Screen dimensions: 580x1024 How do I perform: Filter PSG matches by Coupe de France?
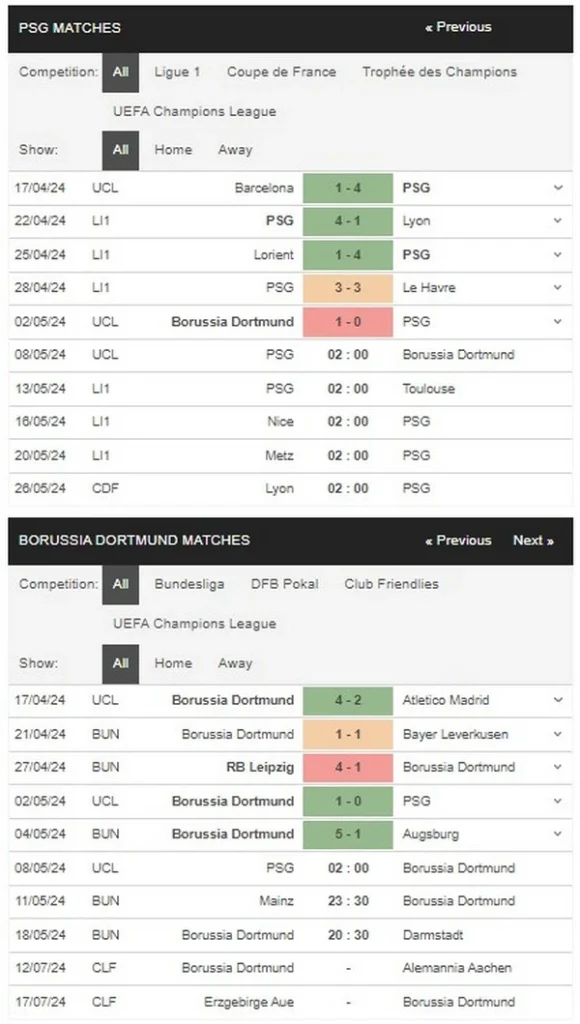[282, 72]
